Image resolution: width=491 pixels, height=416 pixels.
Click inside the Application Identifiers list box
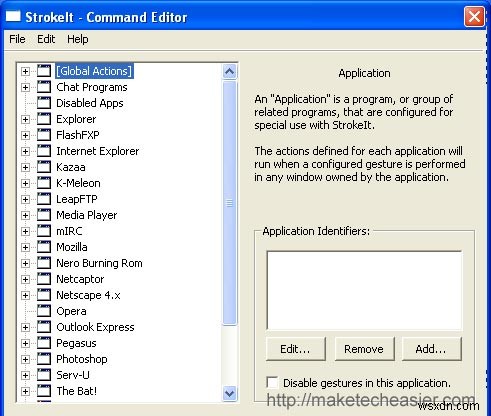[x=364, y=290]
